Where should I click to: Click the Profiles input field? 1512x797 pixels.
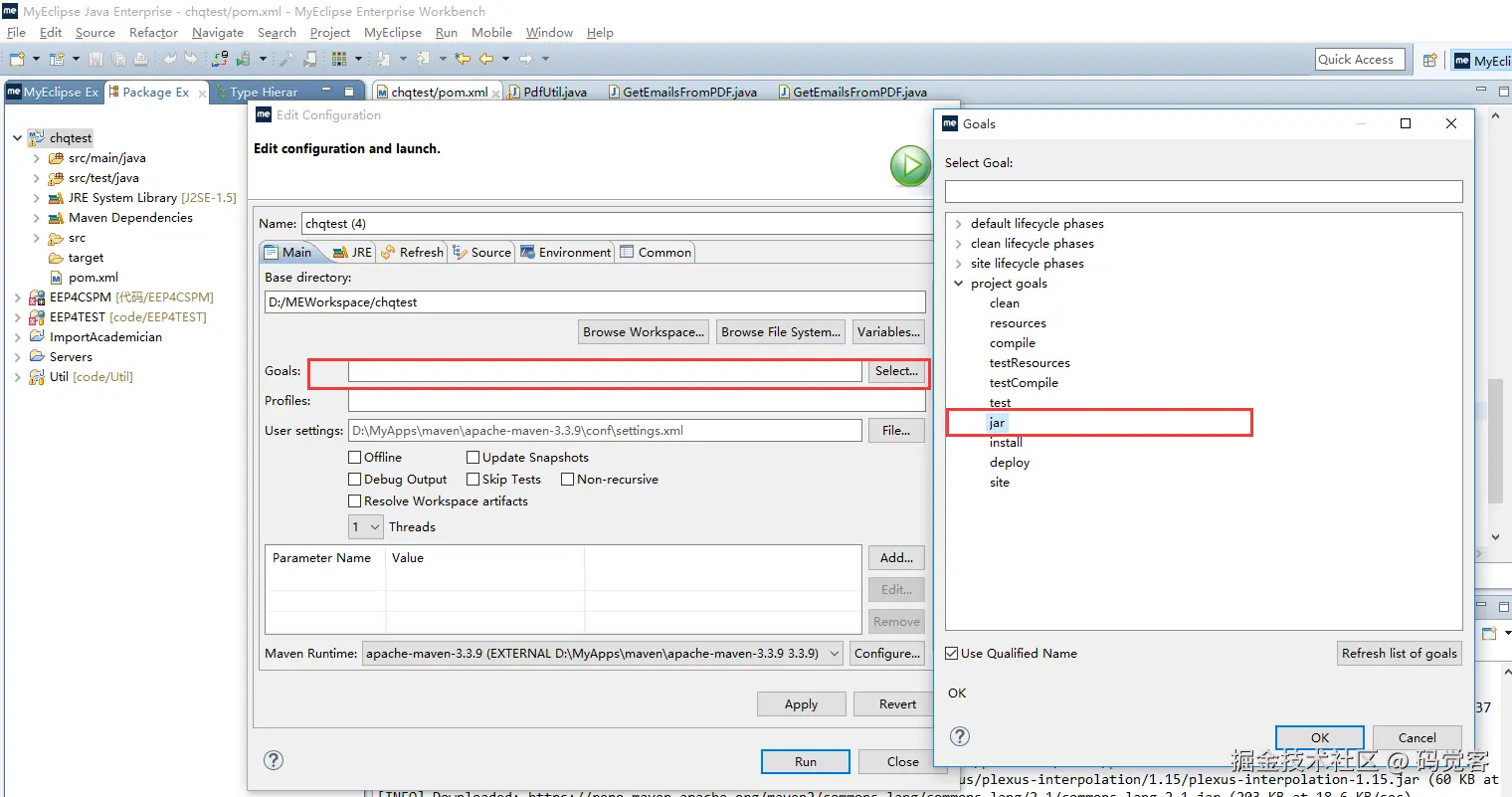point(637,401)
